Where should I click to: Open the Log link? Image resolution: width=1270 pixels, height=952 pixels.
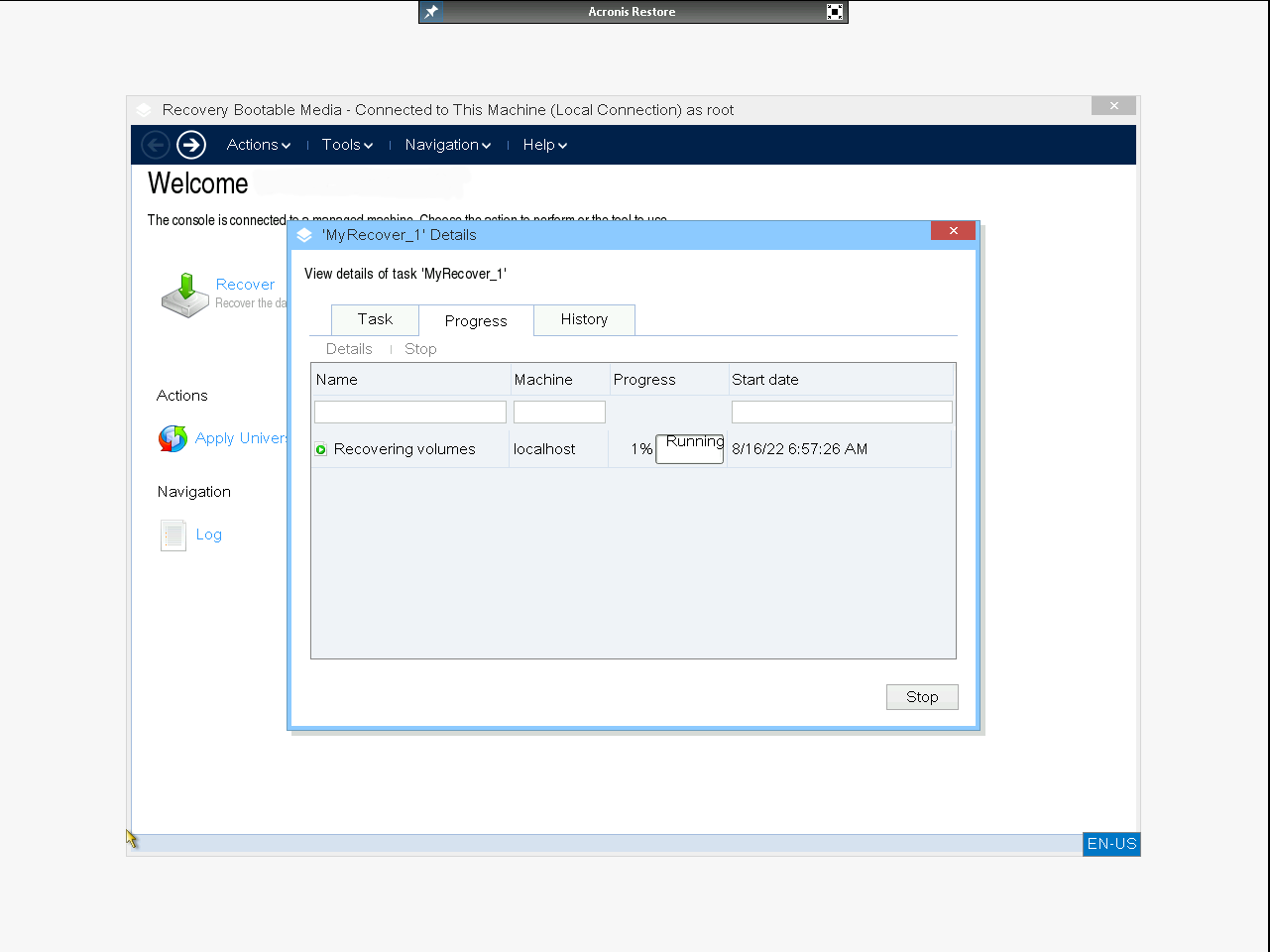coord(209,535)
